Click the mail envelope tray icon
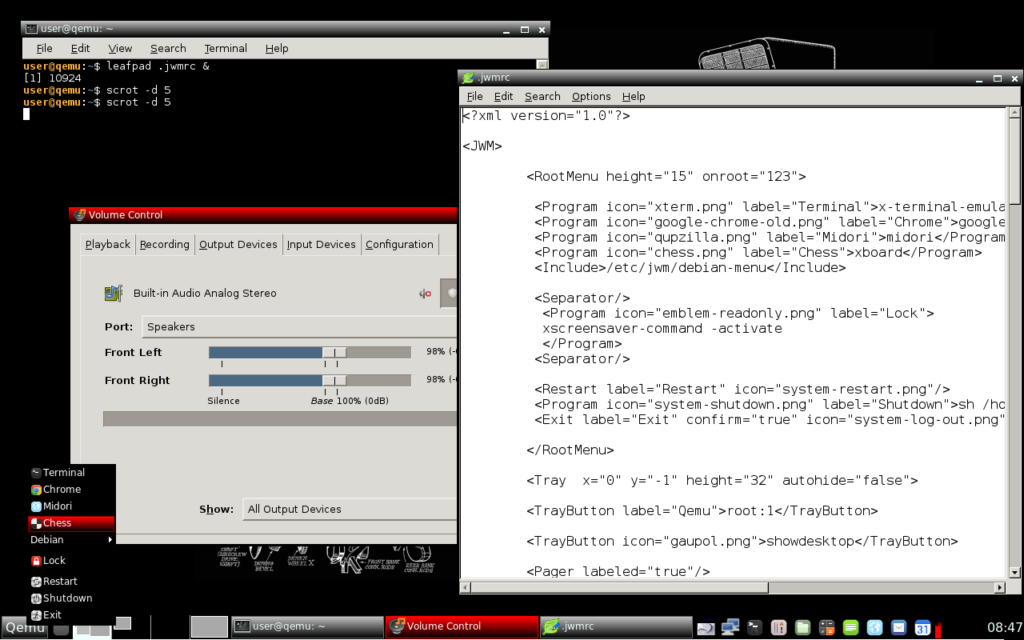Viewport: 1024px width, 640px height. pyautogui.click(x=899, y=627)
